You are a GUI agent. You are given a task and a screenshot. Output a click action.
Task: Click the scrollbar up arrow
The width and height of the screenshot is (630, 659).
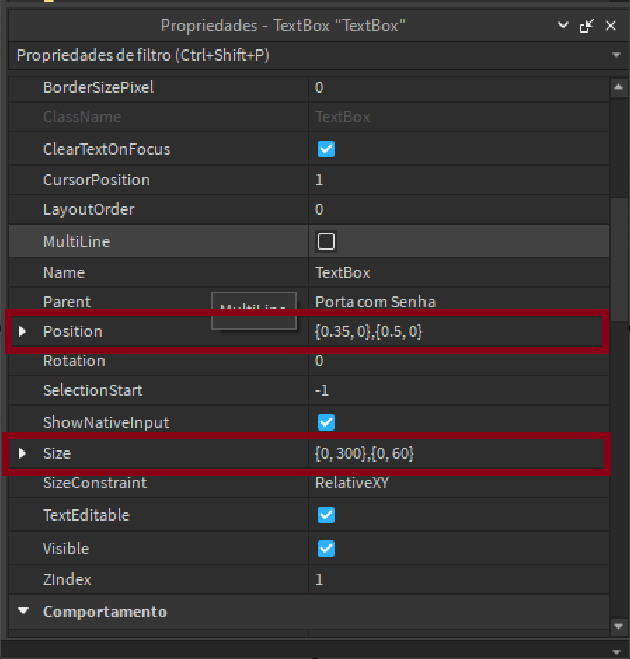[620, 88]
